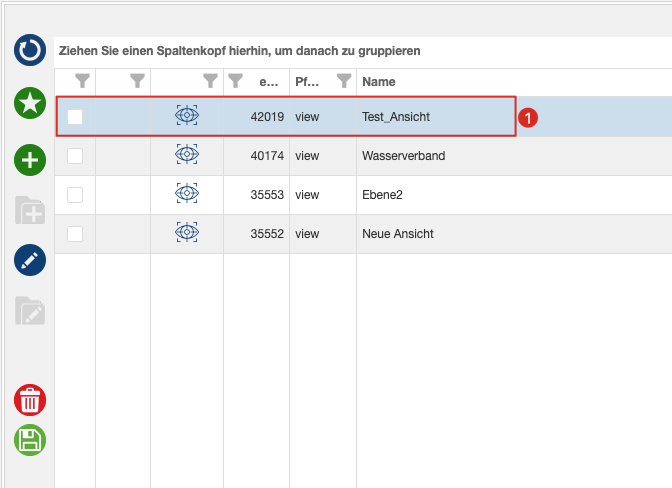Screen dimensions: 672x488
Task: Sort by the Name column header
Action: point(379,81)
